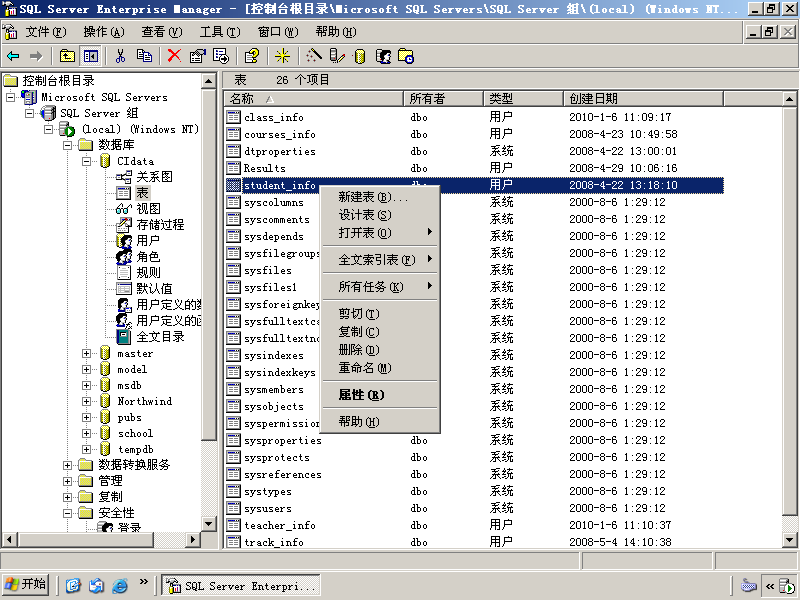
Task: Choose 剪切(T) in context menu
Action: pyautogui.click(x=380, y=314)
